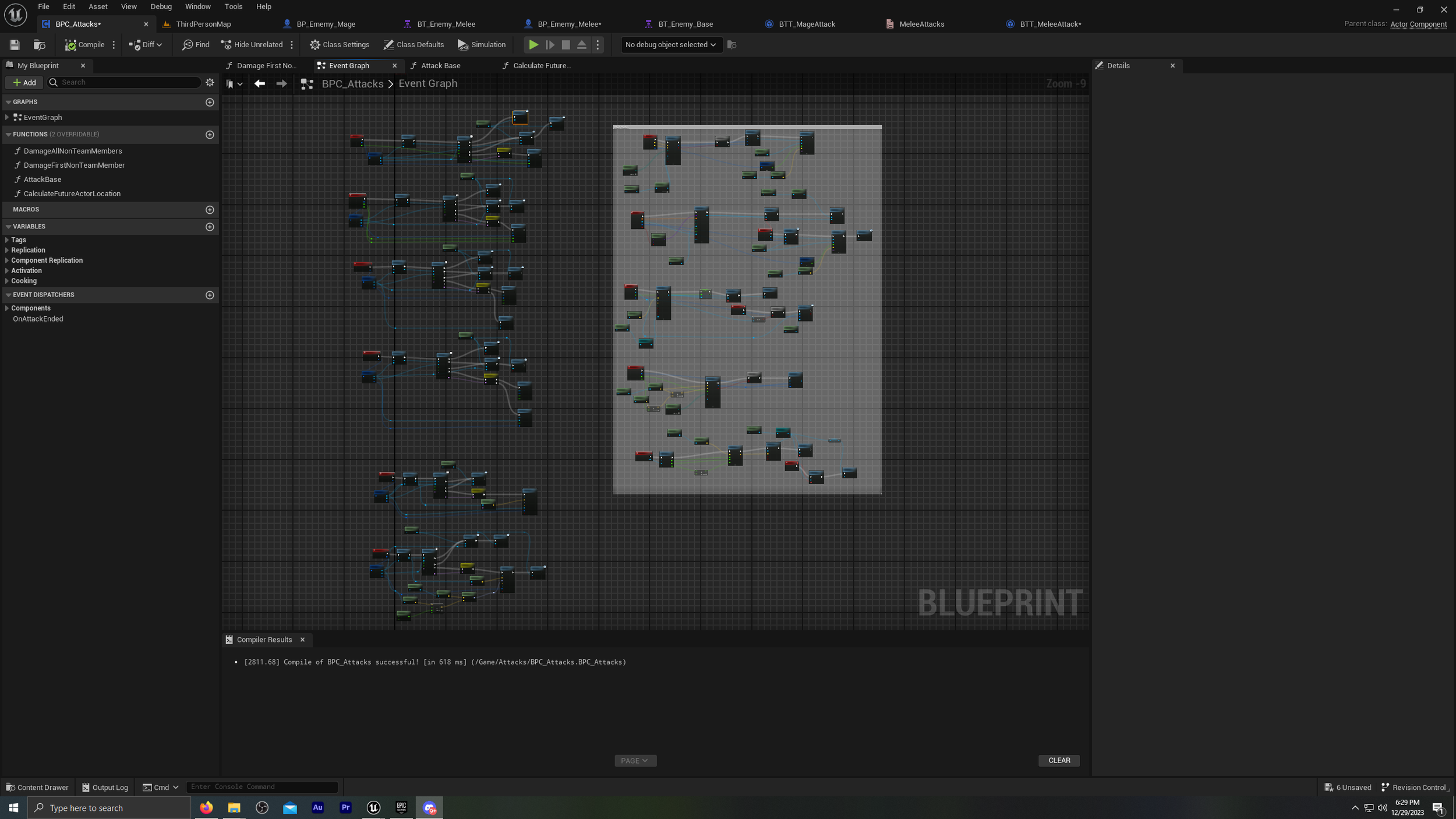Switch to ThirdPersonMap tab

(x=203, y=24)
